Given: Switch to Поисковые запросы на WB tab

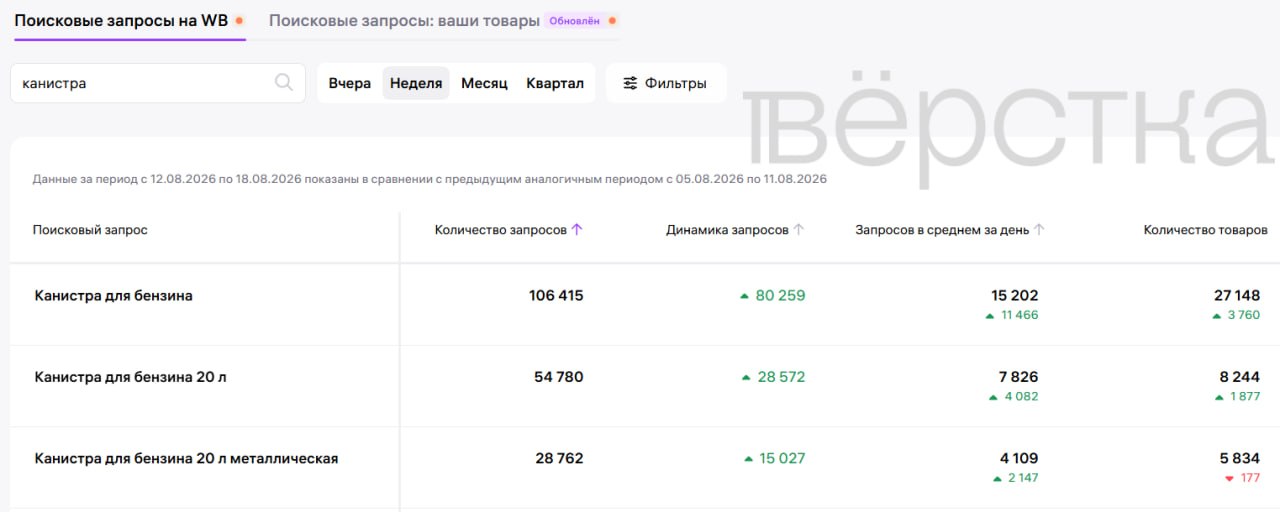Looking at the screenshot, I should click(x=121, y=20).
